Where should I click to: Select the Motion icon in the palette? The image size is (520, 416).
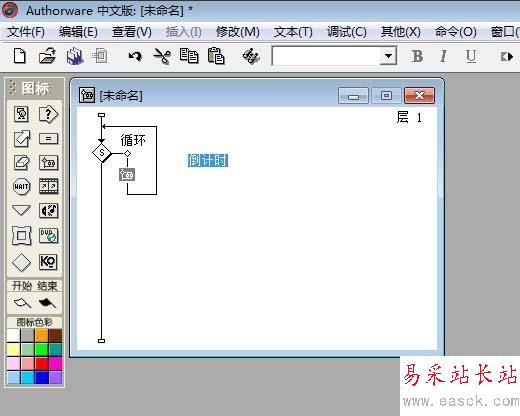pyautogui.click(x=22, y=138)
